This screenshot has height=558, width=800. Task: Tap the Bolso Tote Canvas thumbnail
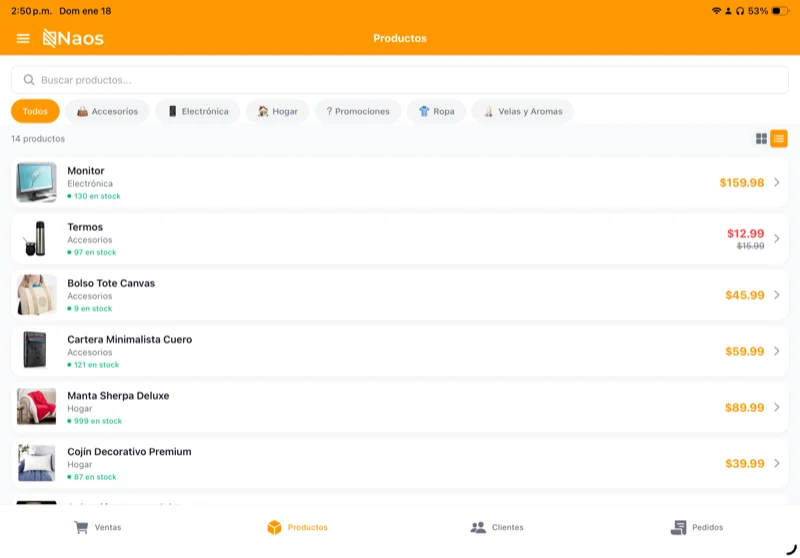pos(36,295)
